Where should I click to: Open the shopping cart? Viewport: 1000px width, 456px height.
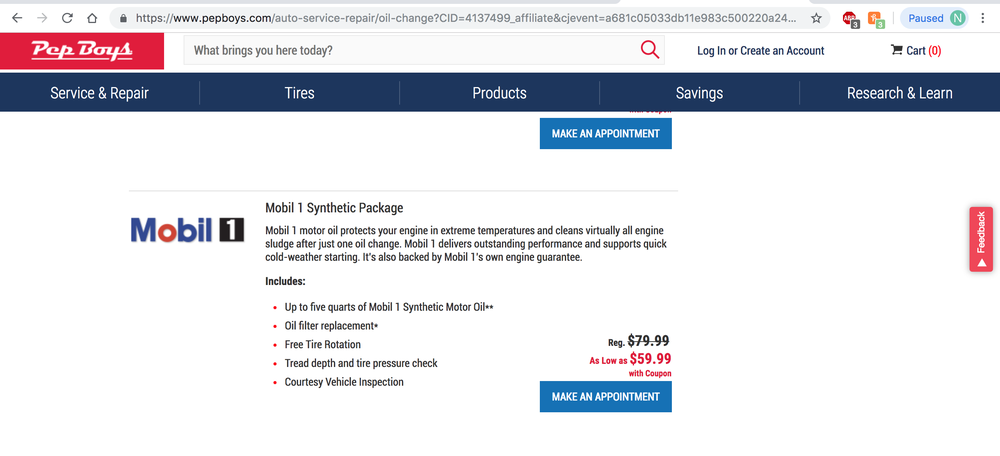tap(915, 51)
